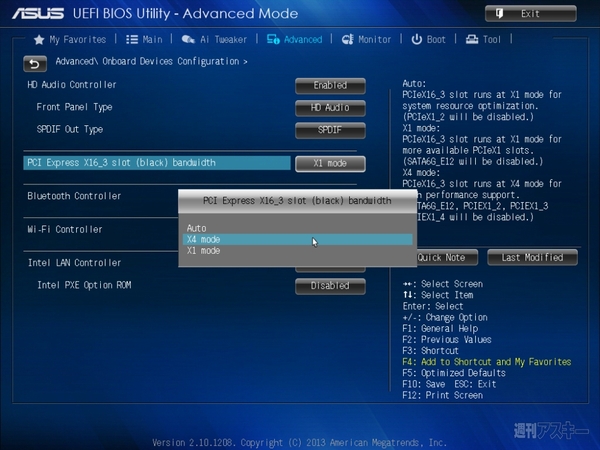Switch to the Boot tab
Image resolution: width=600 pixels, height=450 pixels.
click(436, 39)
